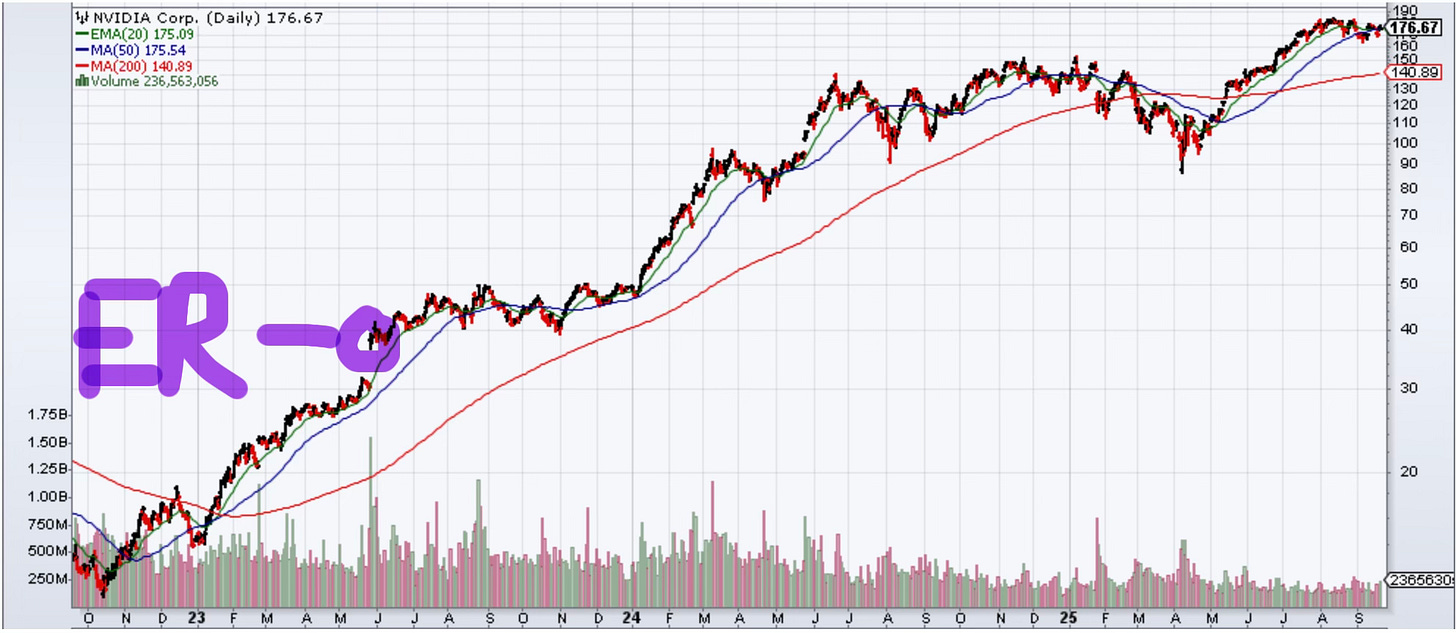1456x633 pixels.
Task: Click the 750M volume axis label
Action: [x=50, y=524]
